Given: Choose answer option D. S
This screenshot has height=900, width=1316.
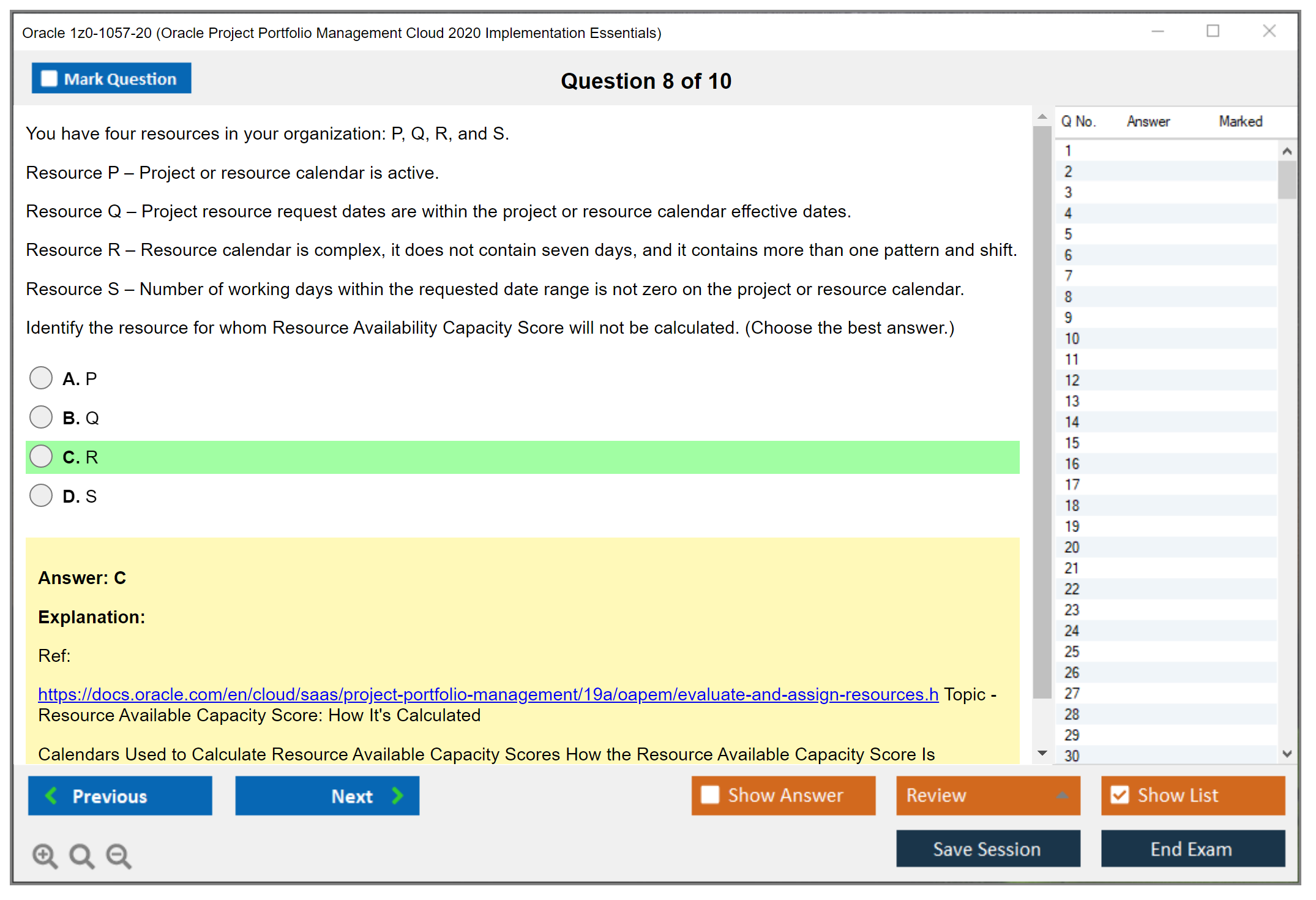Looking at the screenshot, I should (x=41, y=496).
